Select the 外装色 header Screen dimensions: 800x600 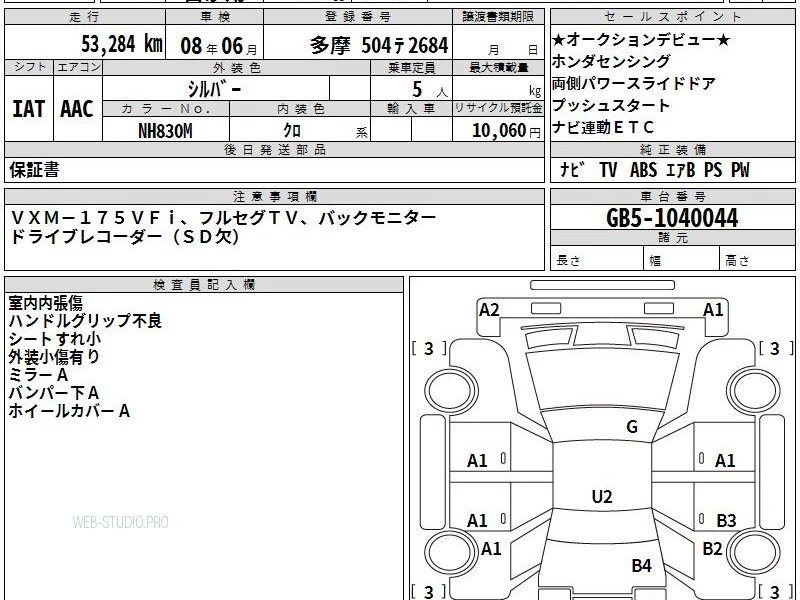point(236,67)
